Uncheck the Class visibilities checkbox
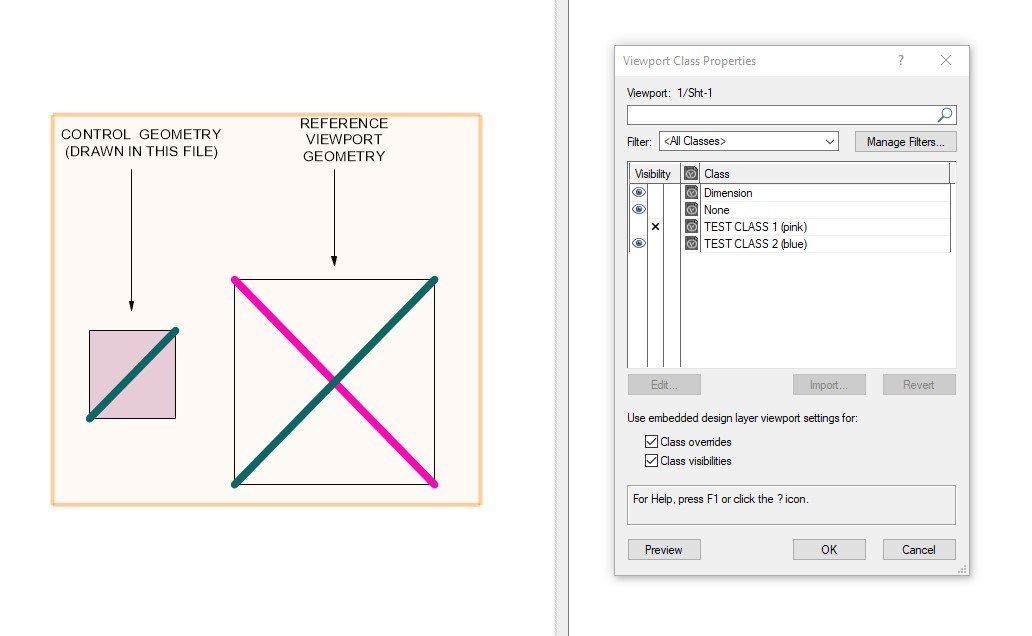 point(652,461)
